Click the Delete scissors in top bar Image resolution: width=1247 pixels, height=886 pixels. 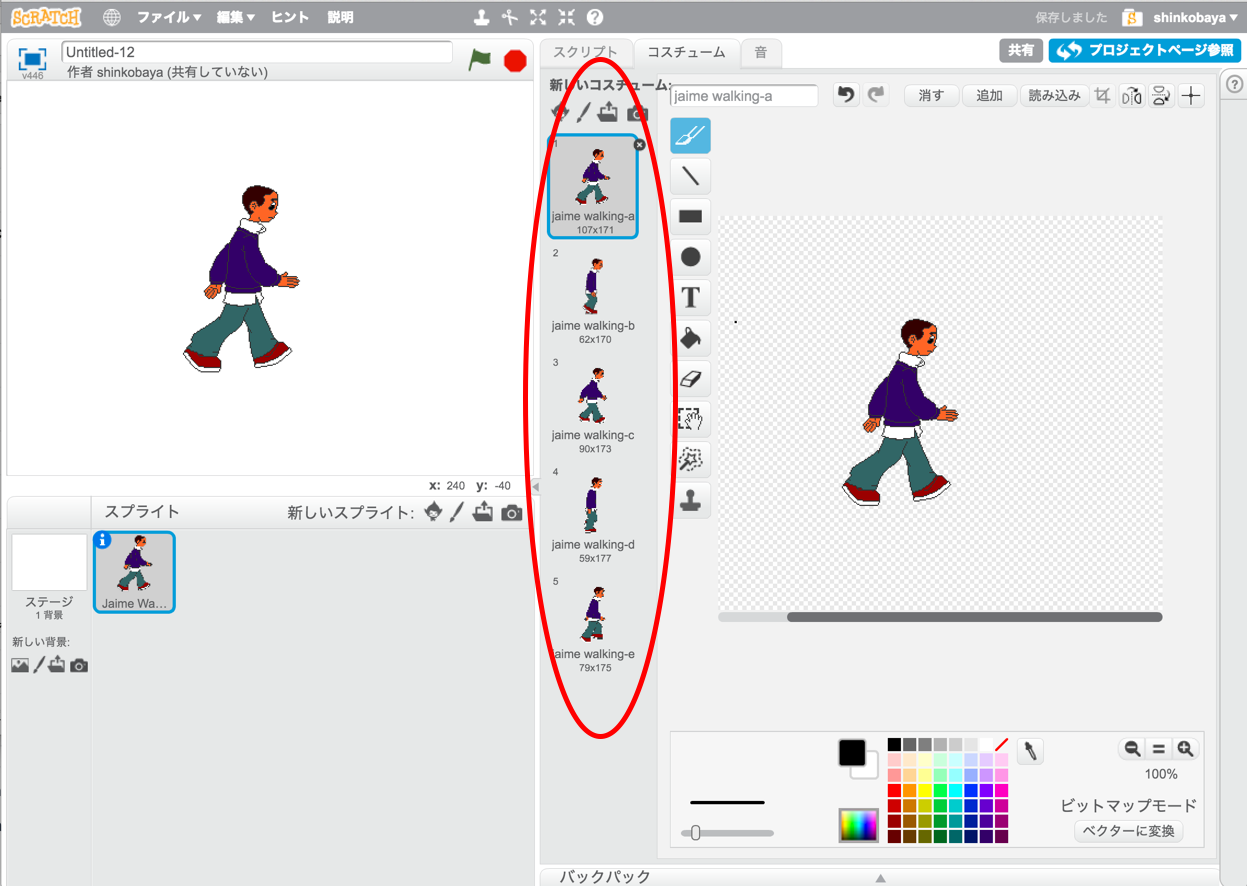pyautogui.click(x=510, y=17)
